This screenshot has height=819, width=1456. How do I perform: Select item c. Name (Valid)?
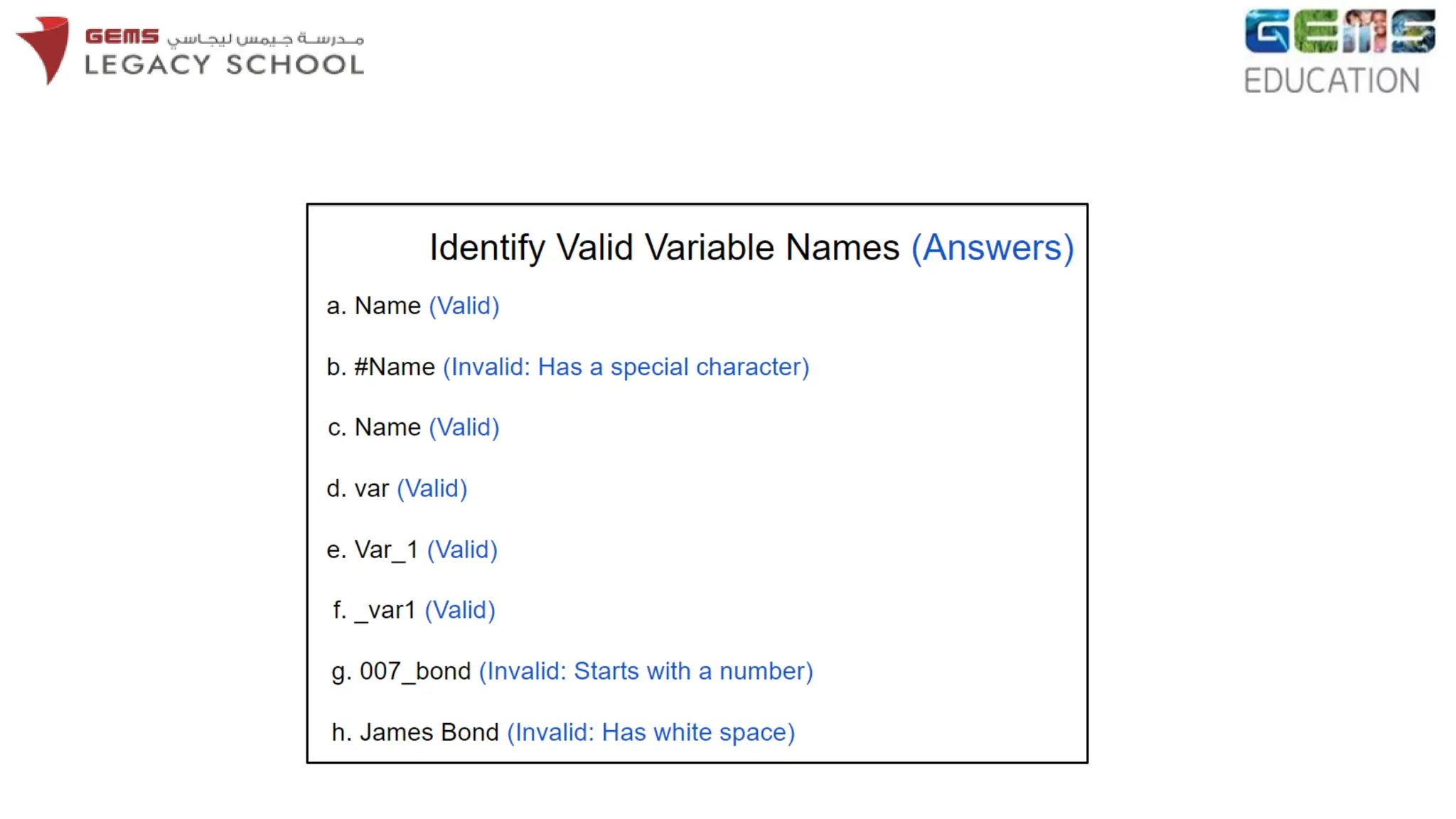(414, 427)
